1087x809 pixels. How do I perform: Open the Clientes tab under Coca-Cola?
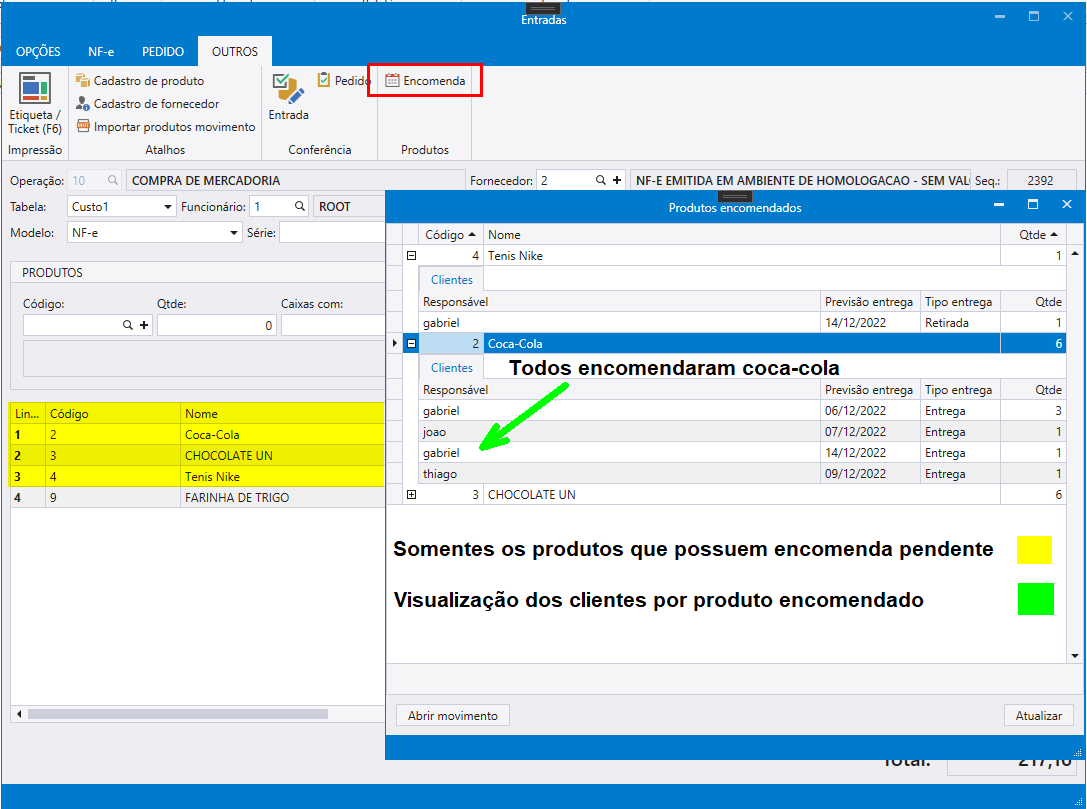(x=451, y=367)
